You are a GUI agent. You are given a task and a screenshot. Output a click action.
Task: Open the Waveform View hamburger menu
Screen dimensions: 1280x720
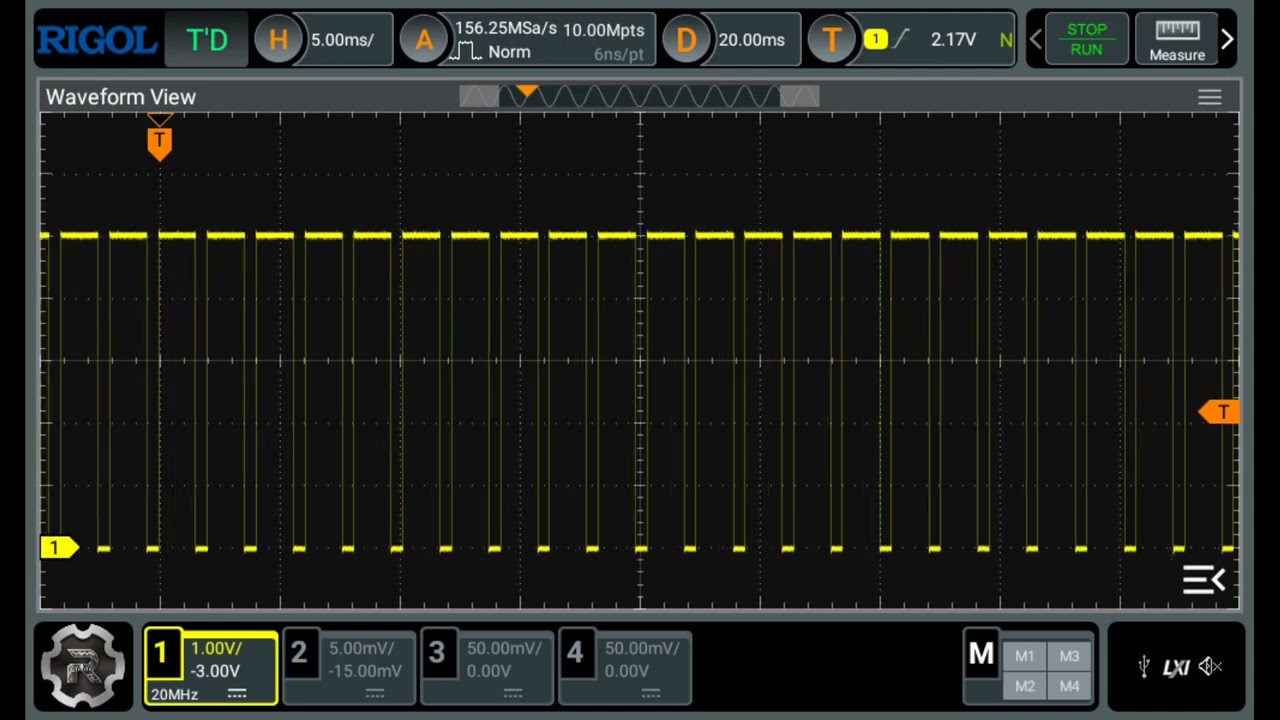pyautogui.click(x=1209, y=96)
